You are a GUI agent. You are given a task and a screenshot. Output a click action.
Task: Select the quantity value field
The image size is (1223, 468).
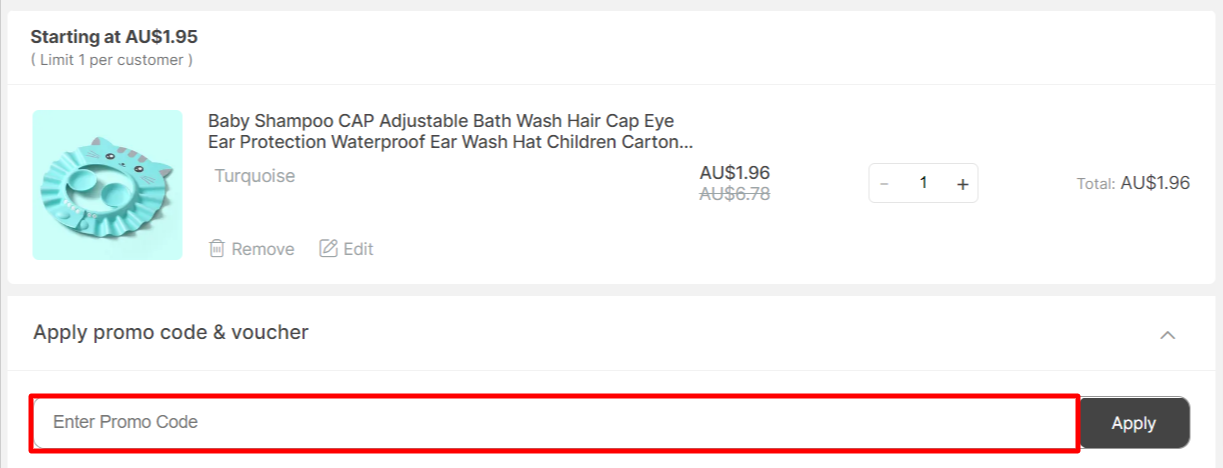pyautogui.click(x=923, y=183)
